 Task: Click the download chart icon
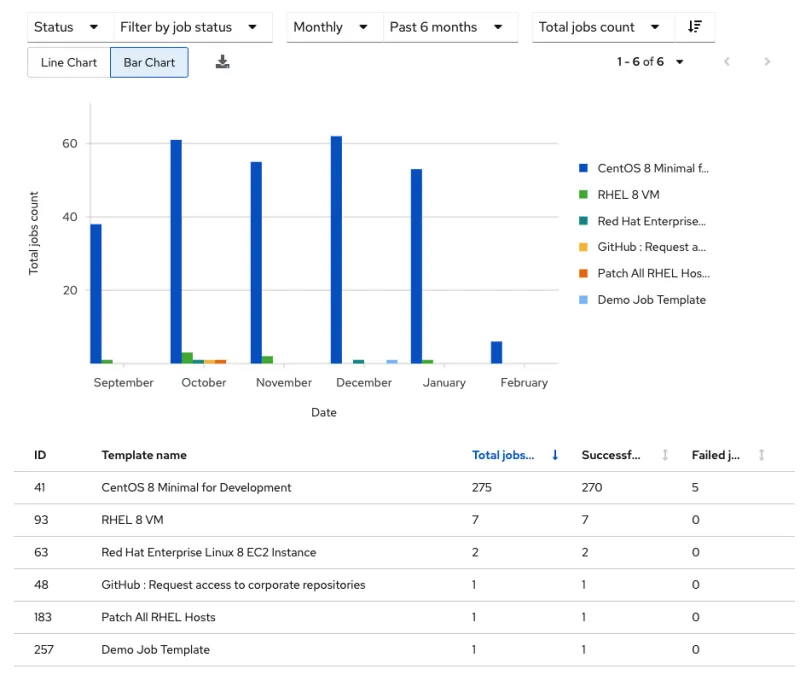tap(222, 61)
